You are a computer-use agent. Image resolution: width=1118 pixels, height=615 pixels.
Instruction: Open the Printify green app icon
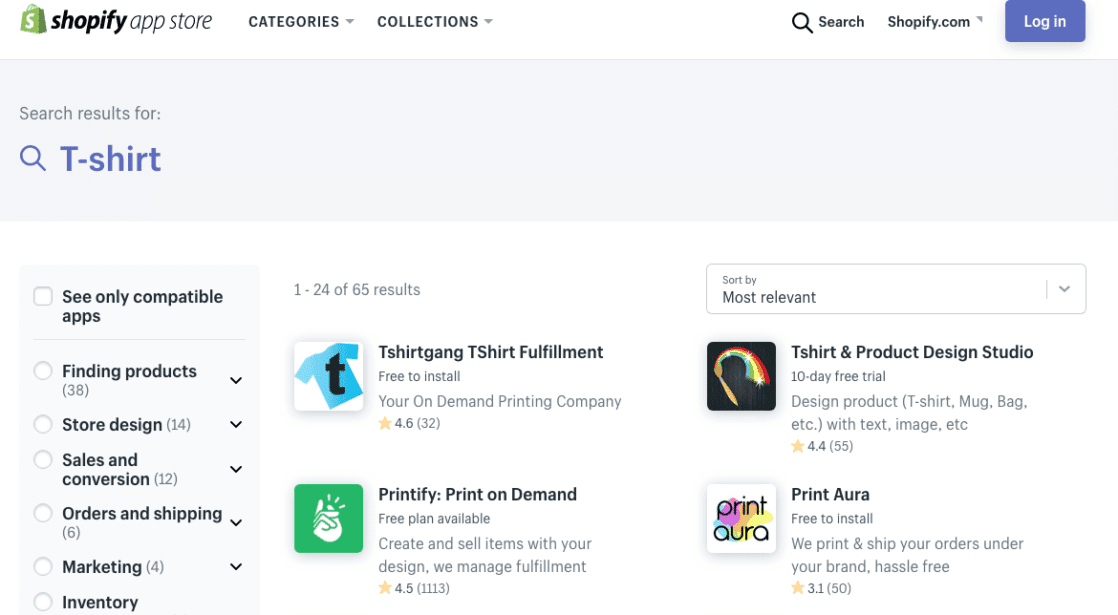pyautogui.click(x=329, y=519)
